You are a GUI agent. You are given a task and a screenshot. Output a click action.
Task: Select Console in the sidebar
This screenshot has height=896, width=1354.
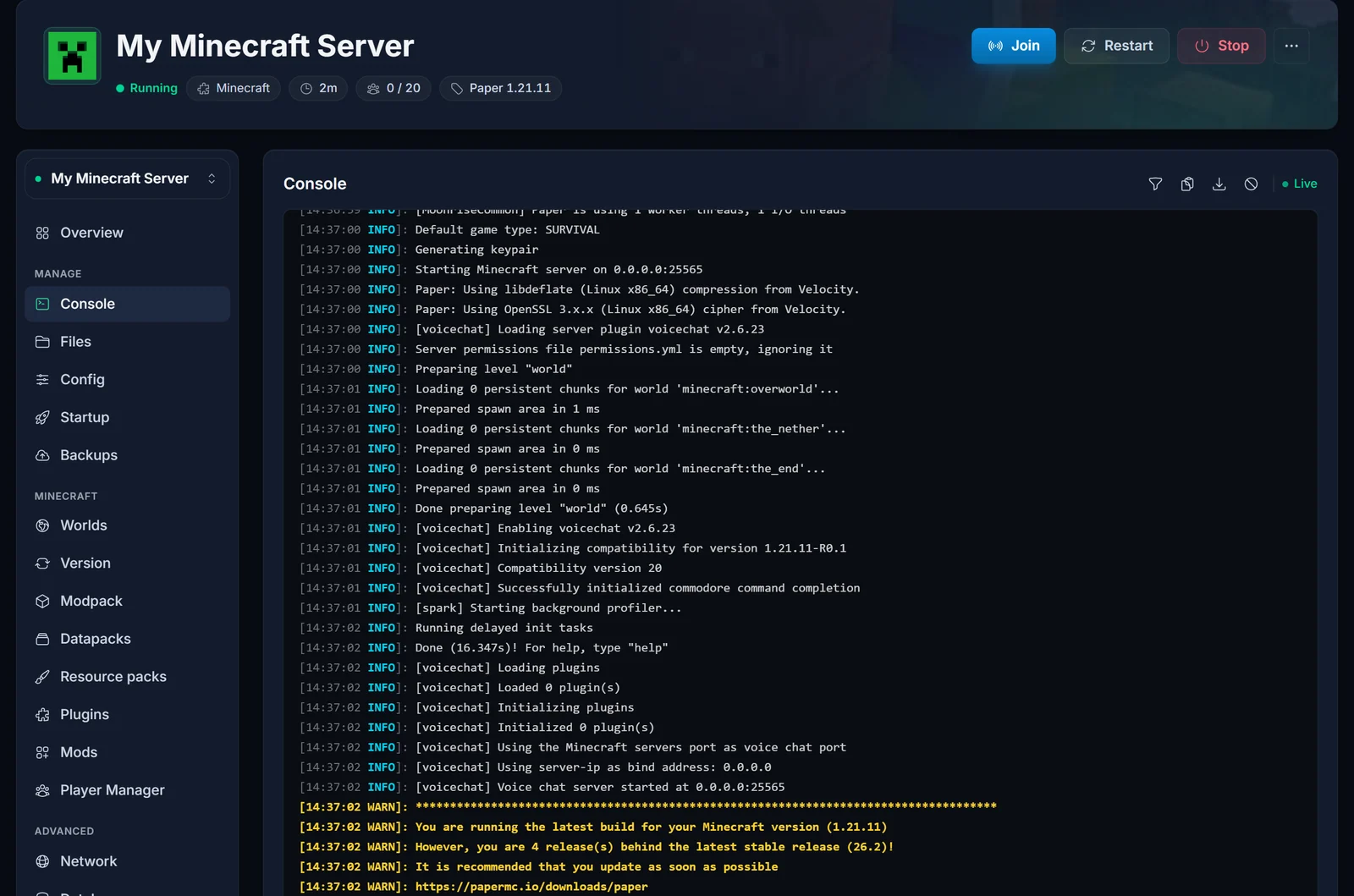[127, 304]
